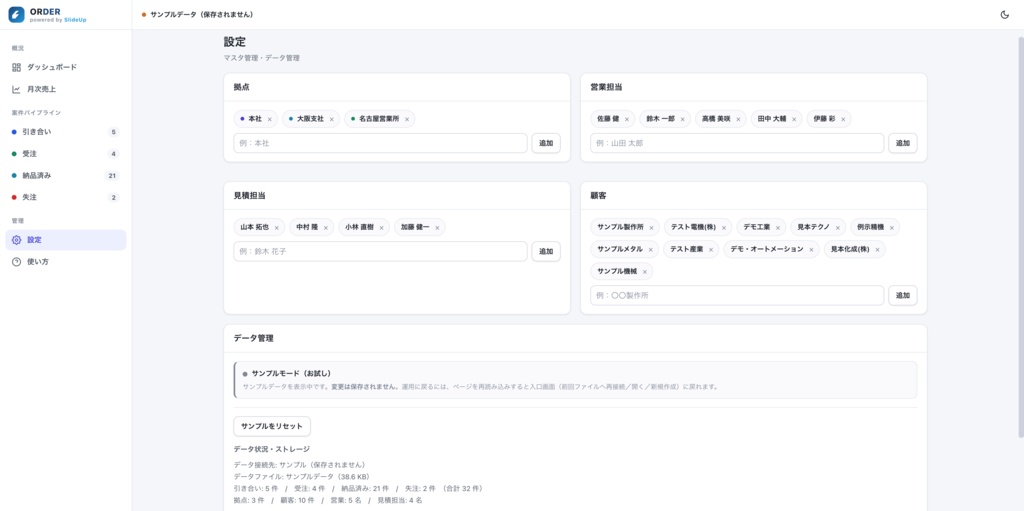This screenshot has width=1024, height=511.
Task: Remove 小林 直樹 from 見積担当
Action: point(381,227)
